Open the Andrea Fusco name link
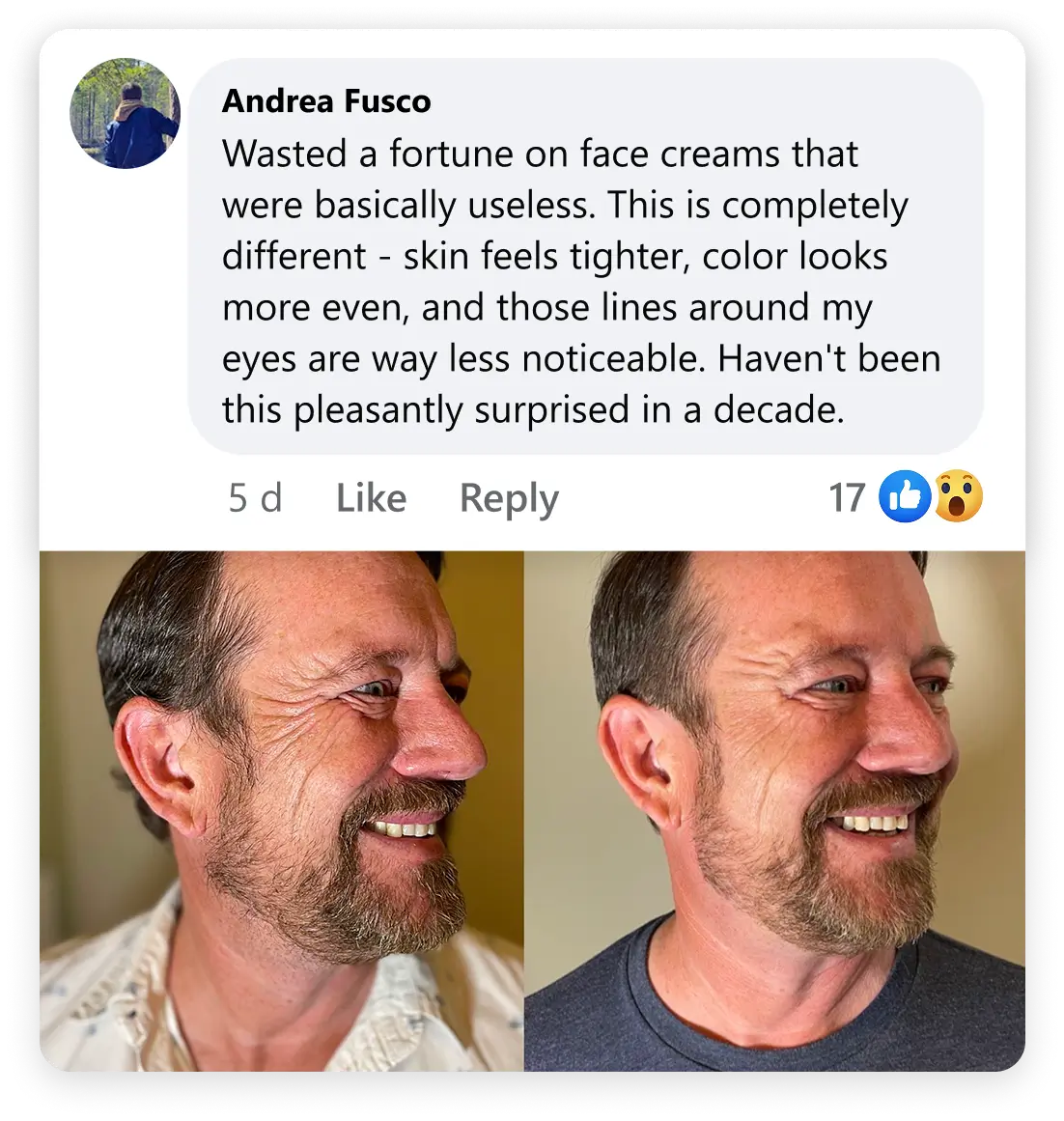The height and width of the screenshot is (1121, 1064). [326, 101]
